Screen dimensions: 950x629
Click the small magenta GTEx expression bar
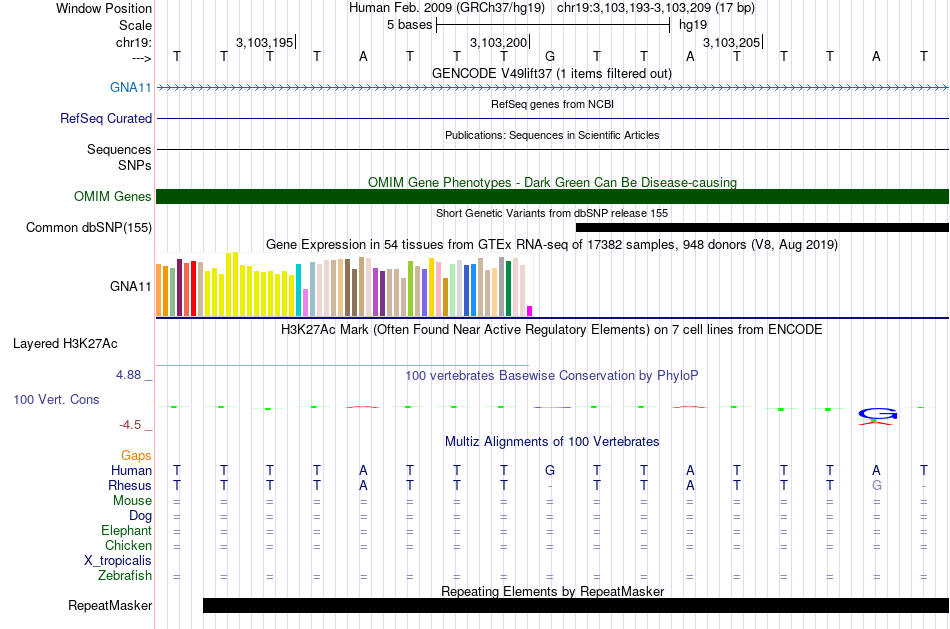pyautogui.click(x=530, y=310)
